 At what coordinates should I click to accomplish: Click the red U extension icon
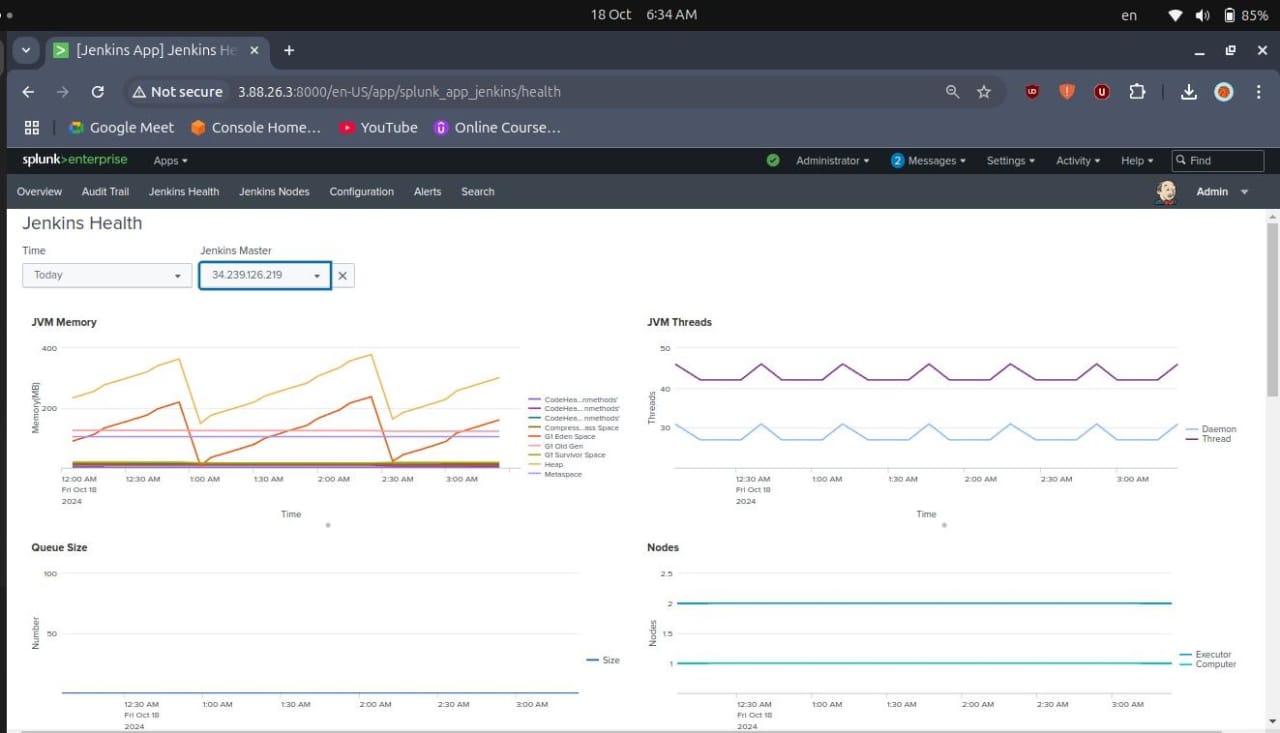1102,92
